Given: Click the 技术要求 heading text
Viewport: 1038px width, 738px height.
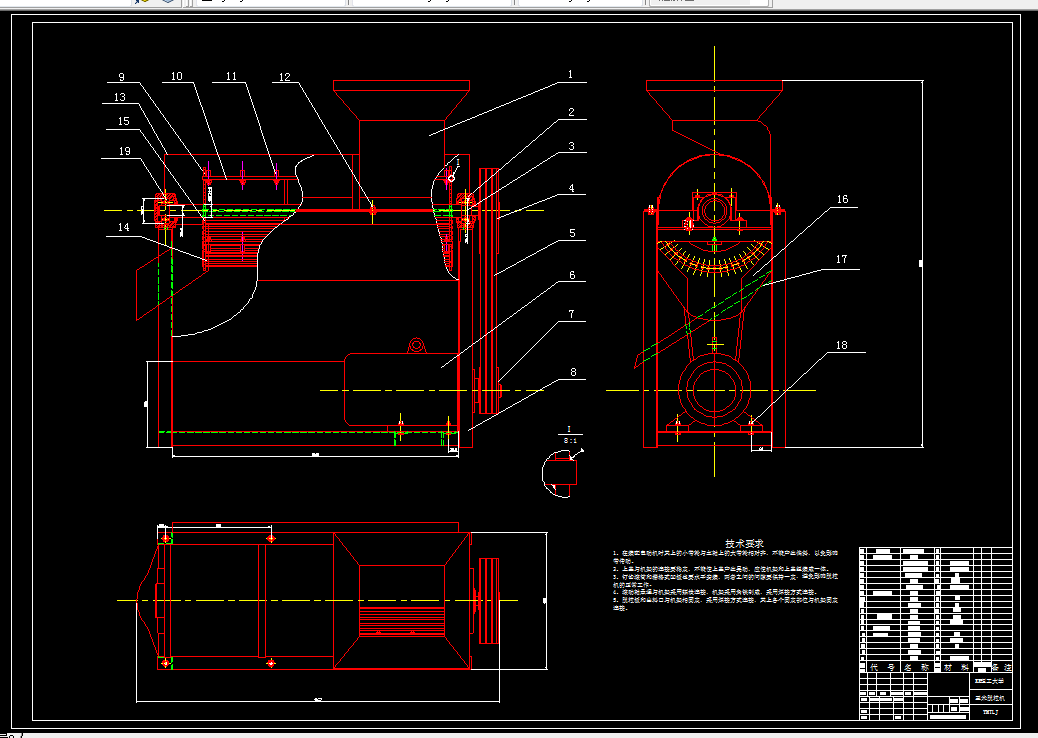Looking at the screenshot, I should pos(744,543).
